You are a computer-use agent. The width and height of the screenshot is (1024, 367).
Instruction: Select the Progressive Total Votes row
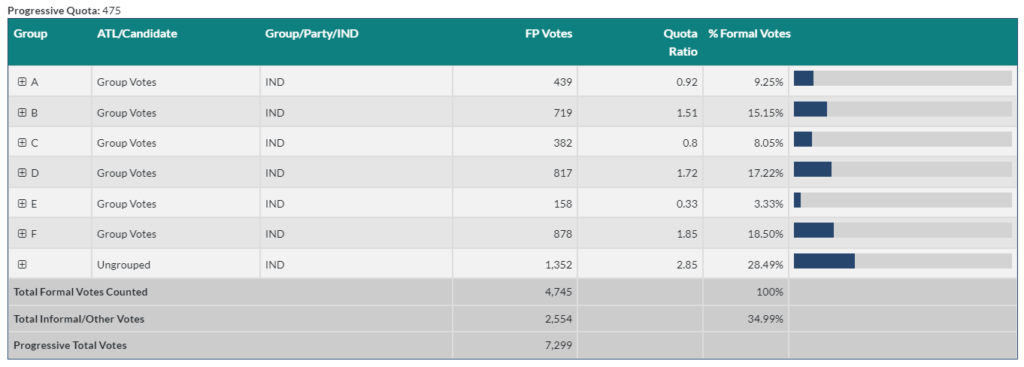pyautogui.click(x=512, y=345)
